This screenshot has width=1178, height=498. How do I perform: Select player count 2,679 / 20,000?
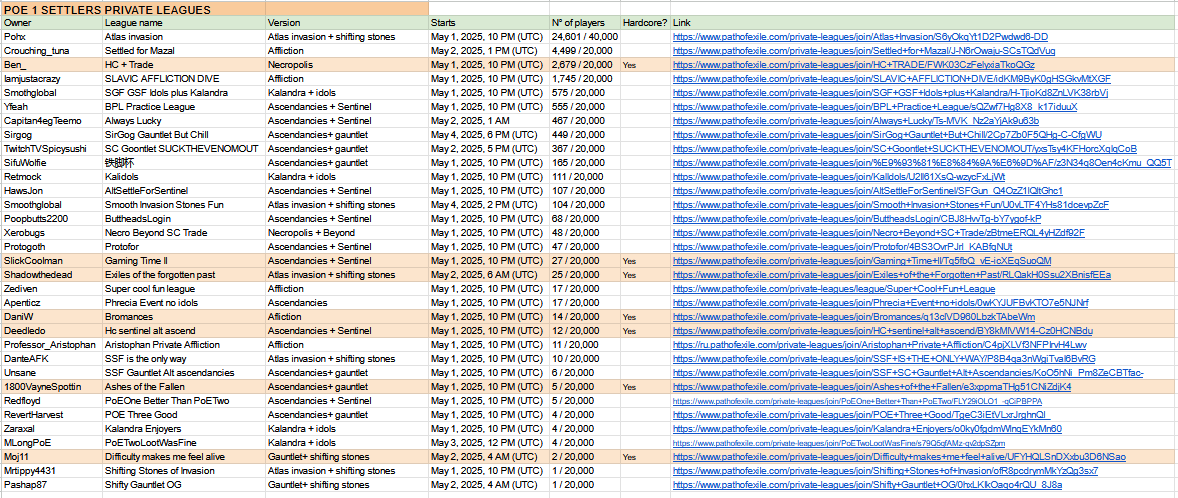tap(584, 65)
